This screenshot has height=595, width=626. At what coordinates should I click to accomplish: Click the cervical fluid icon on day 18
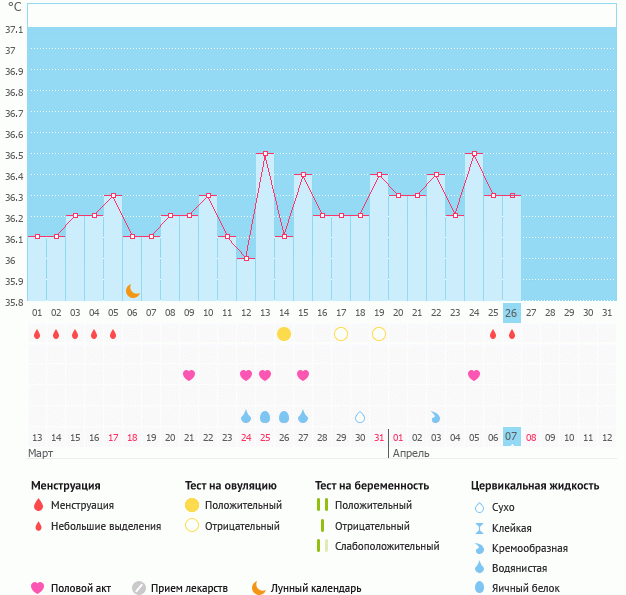pyautogui.click(x=360, y=416)
